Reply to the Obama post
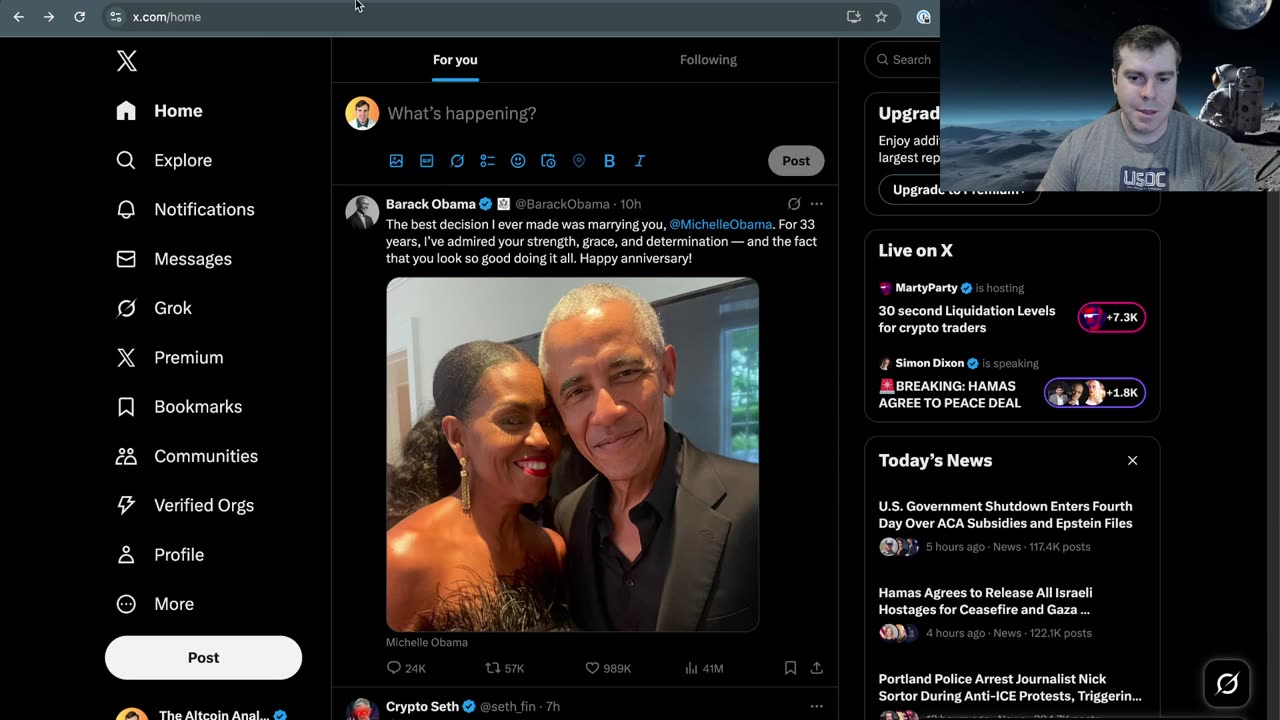Viewport: 1280px width, 720px height. pyautogui.click(x=406, y=668)
